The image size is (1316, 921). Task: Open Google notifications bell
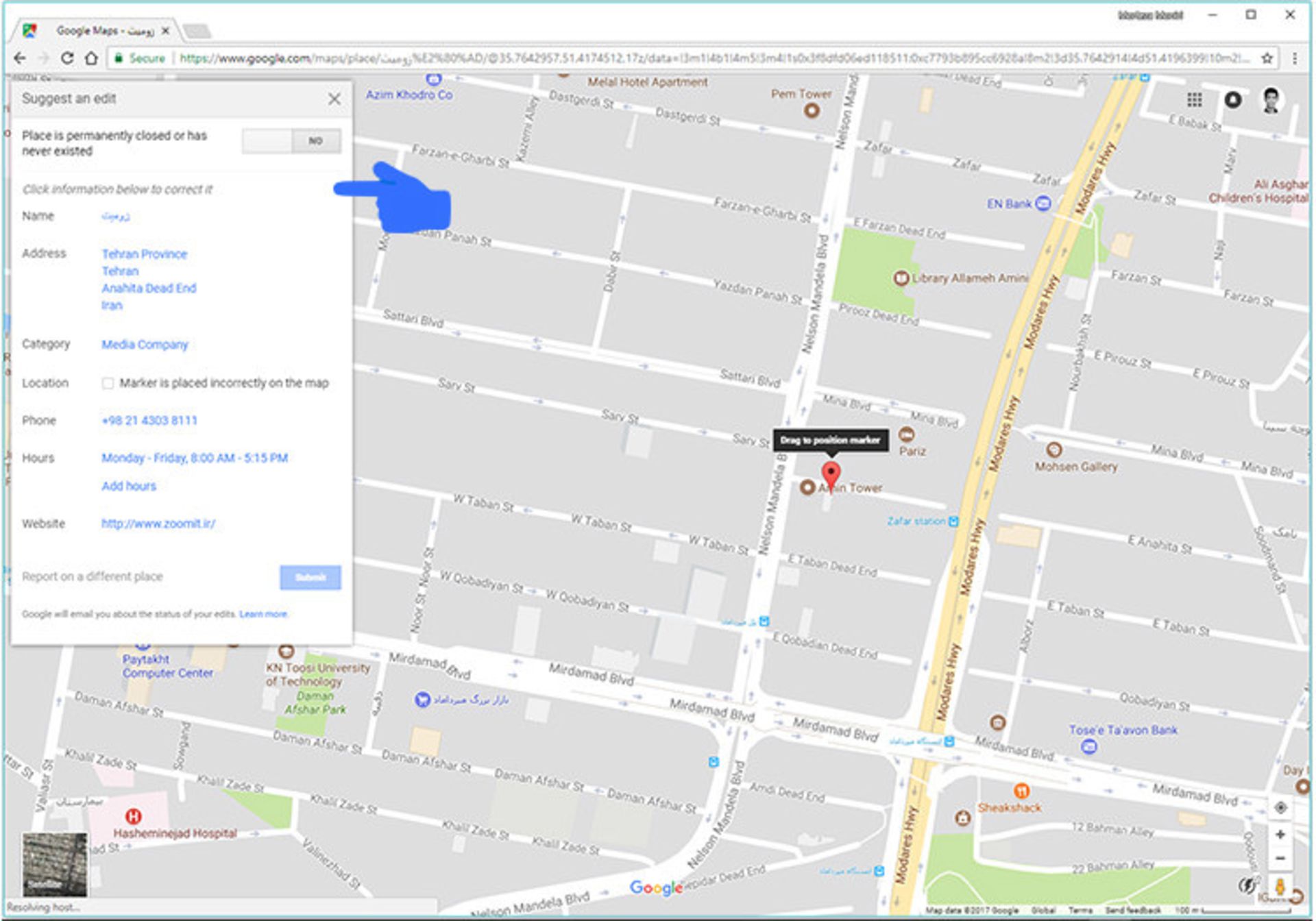[x=1232, y=100]
